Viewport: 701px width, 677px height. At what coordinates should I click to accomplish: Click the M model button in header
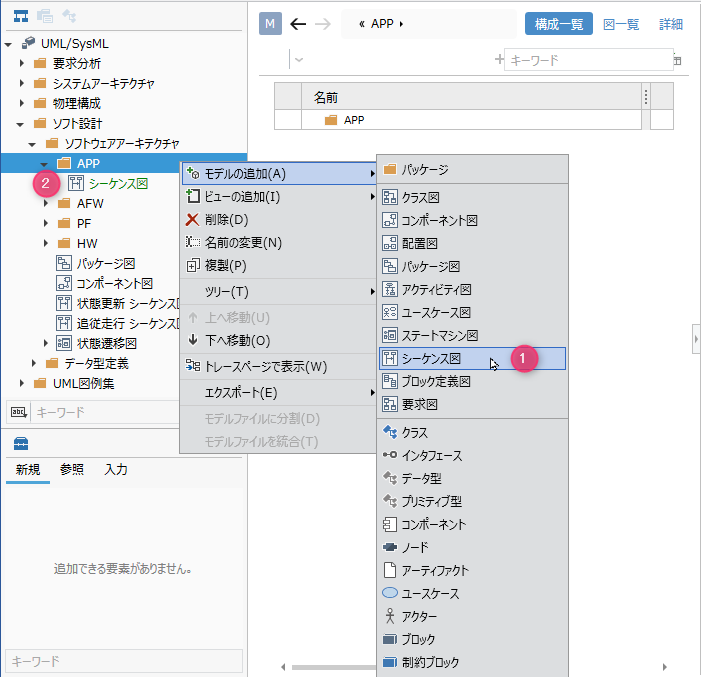click(270, 24)
